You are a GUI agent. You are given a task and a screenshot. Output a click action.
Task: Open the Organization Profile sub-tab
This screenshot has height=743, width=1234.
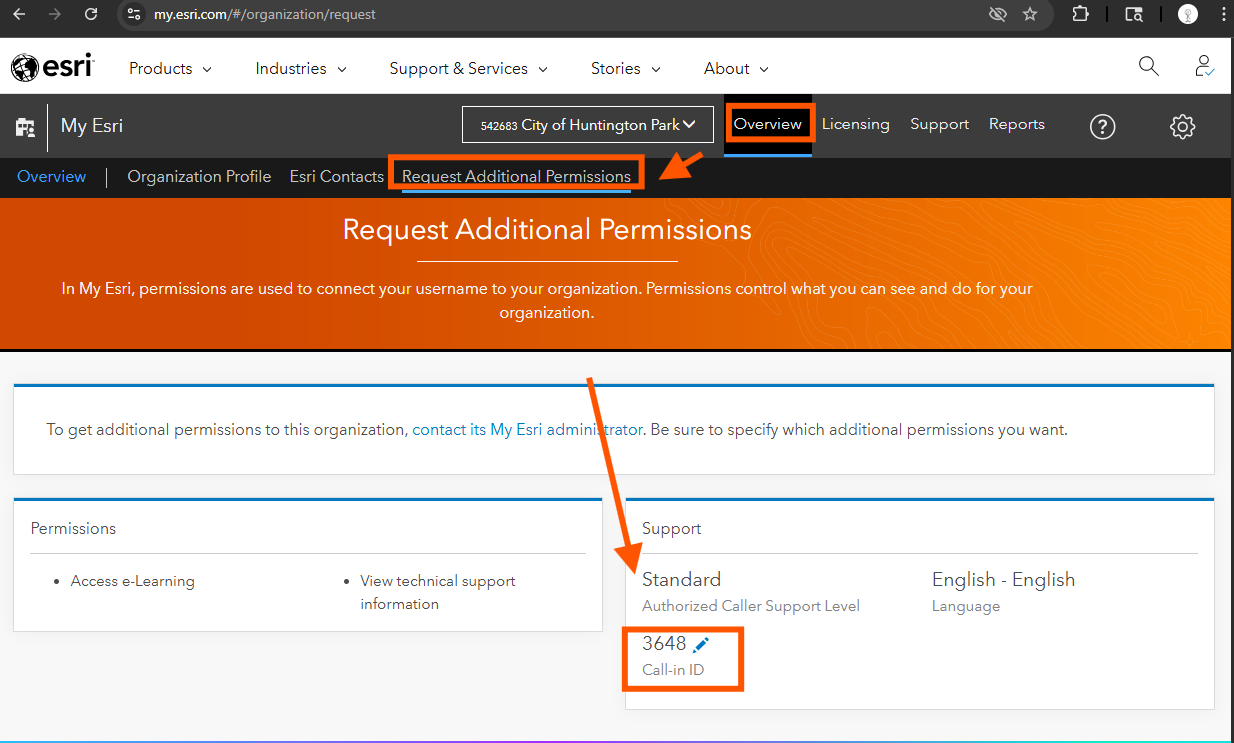[199, 176]
